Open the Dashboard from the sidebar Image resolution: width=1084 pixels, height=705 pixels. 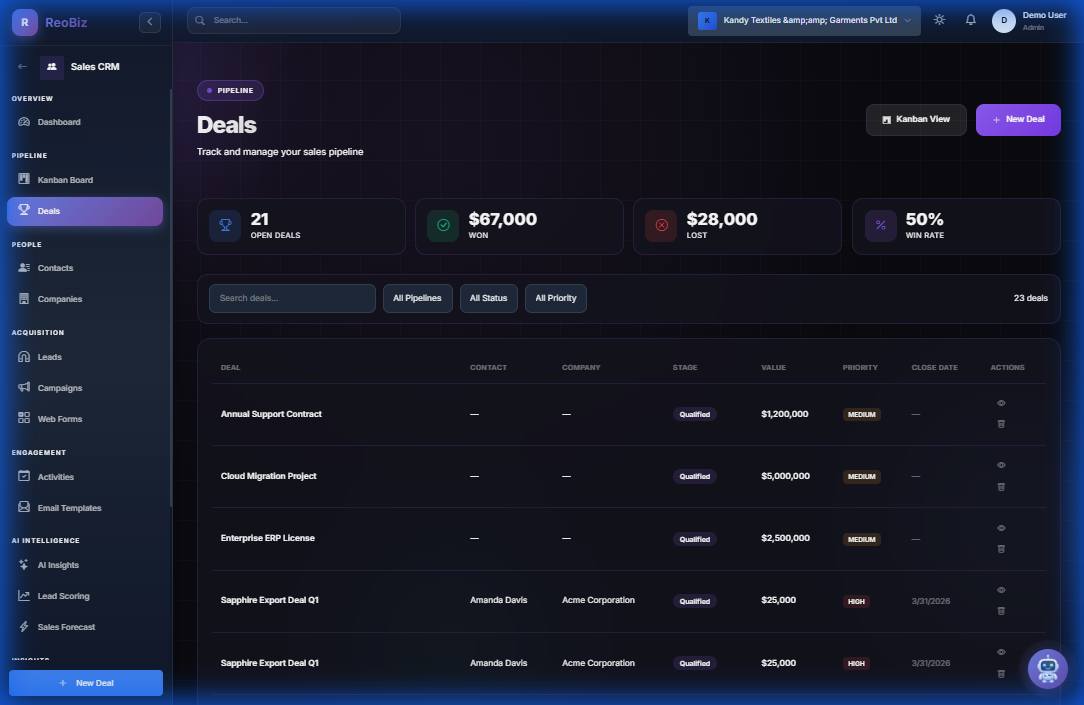57,121
